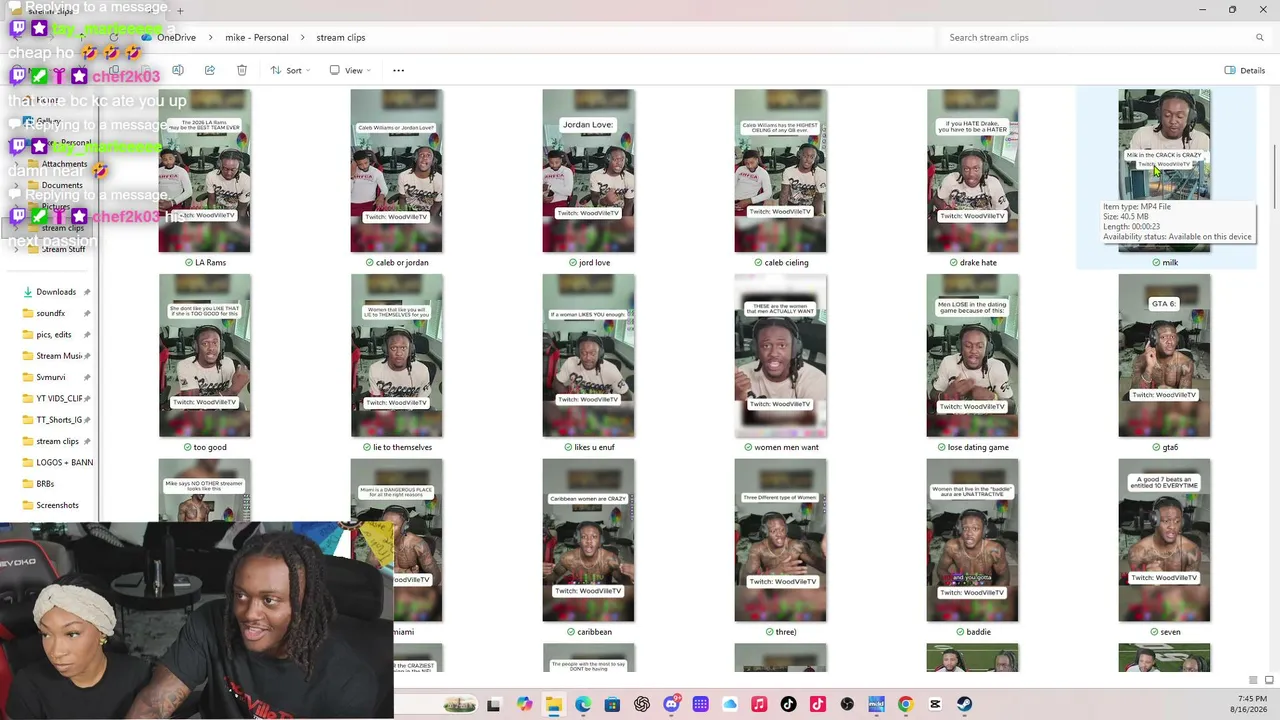Click the OneDrive cloud icon in address bar
The height and width of the screenshot is (720, 1280).
click(147, 38)
